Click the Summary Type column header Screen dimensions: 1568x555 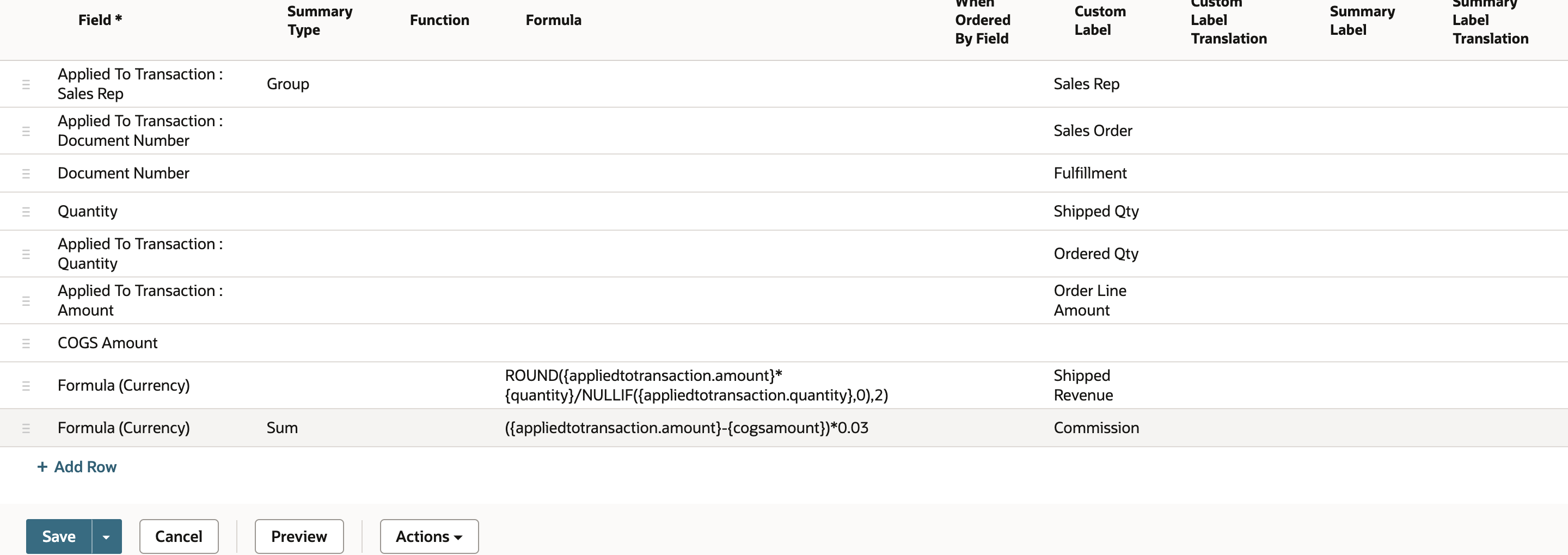(320, 21)
